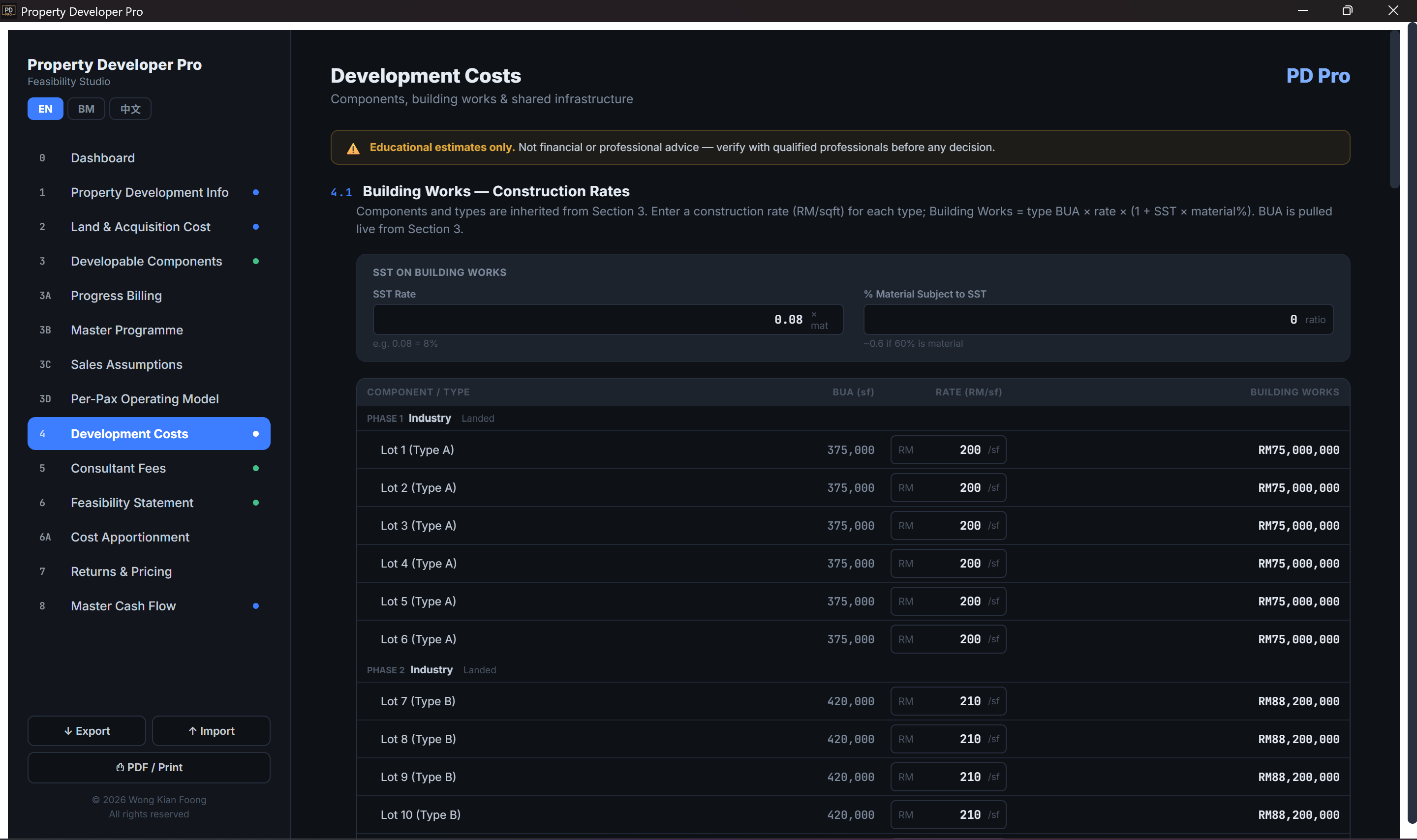Navigate to Cost Apportionment
This screenshot has width=1417, height=840.
point(149,538)
